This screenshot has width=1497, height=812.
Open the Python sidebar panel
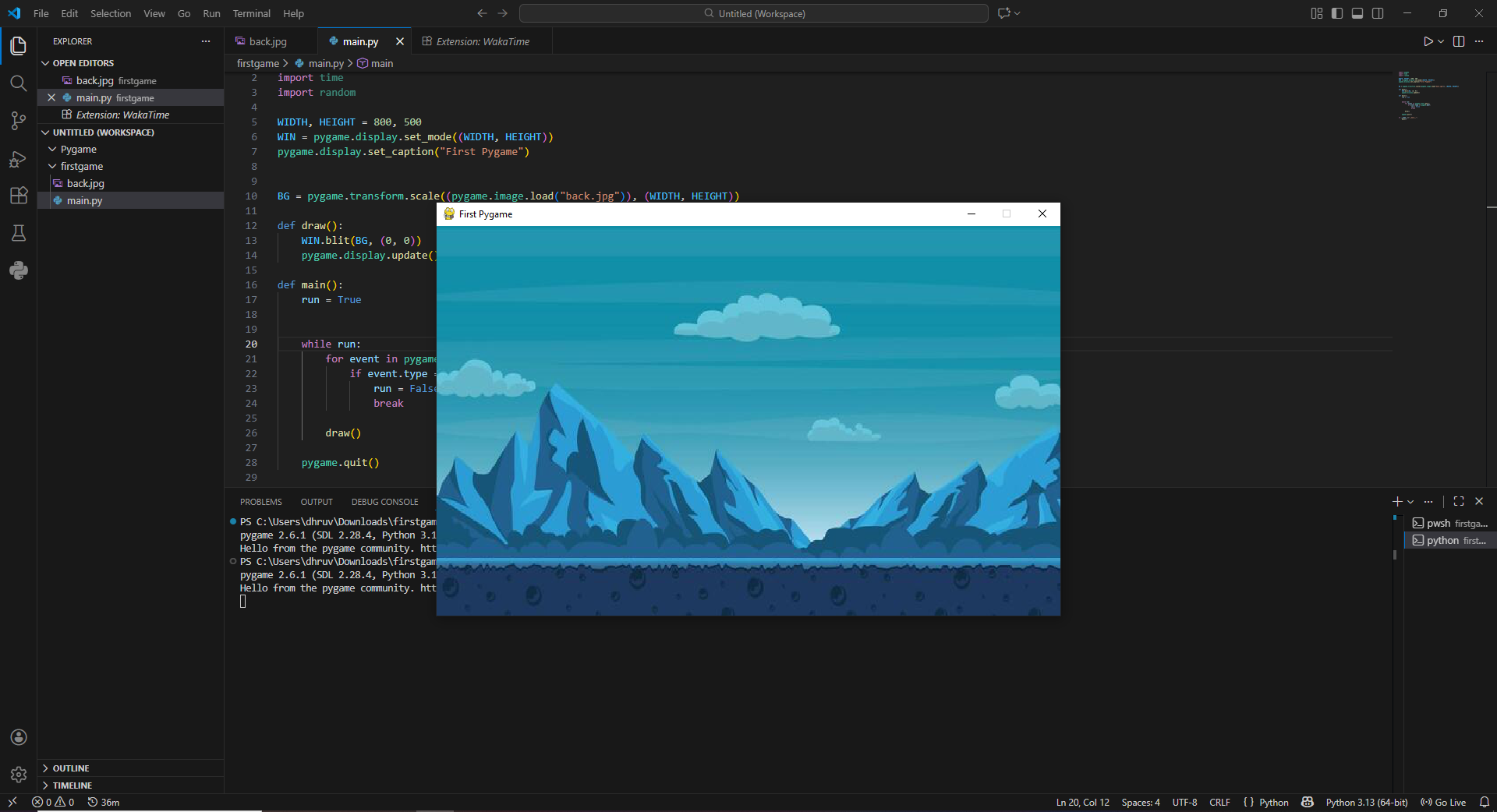coord(19,270)
